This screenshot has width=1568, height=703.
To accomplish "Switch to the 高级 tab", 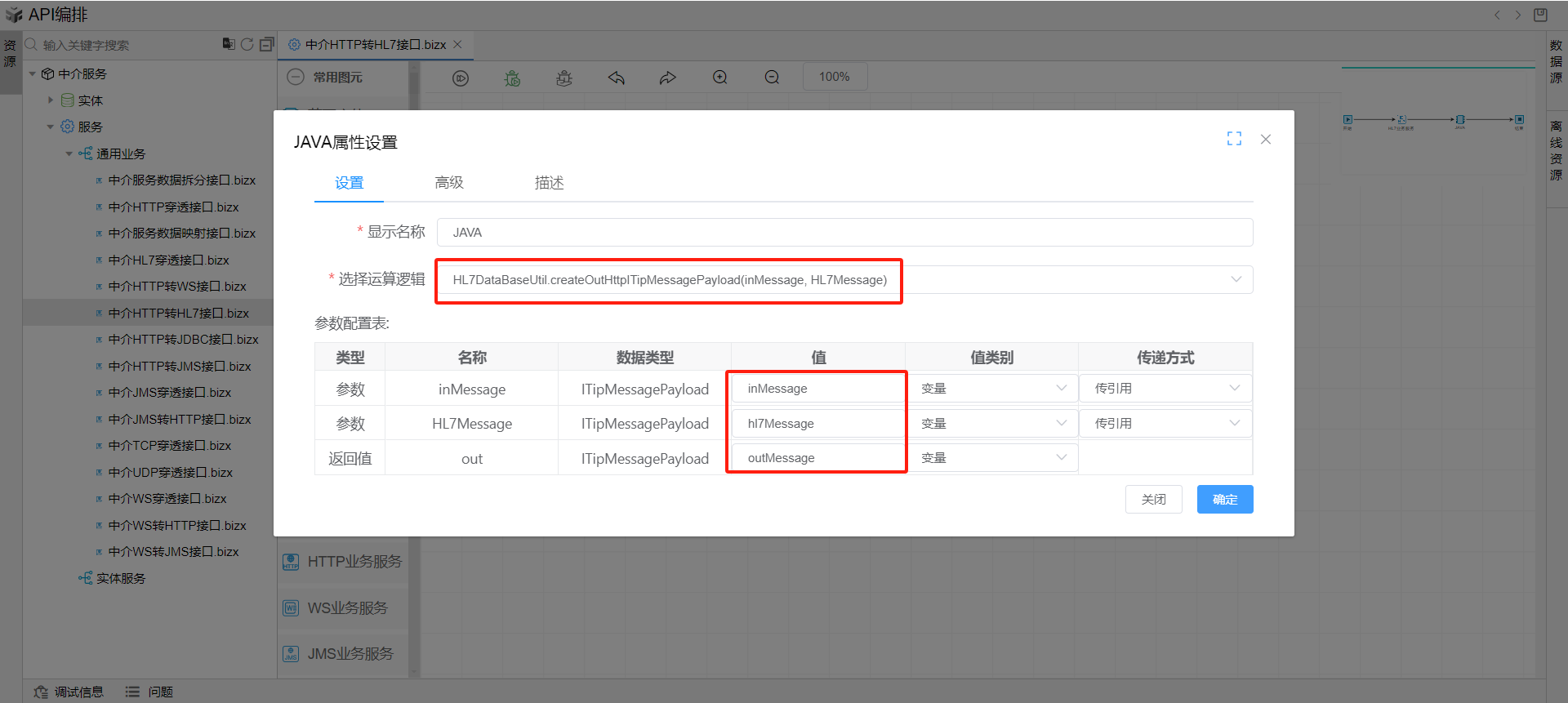I will tap(449, 183).
